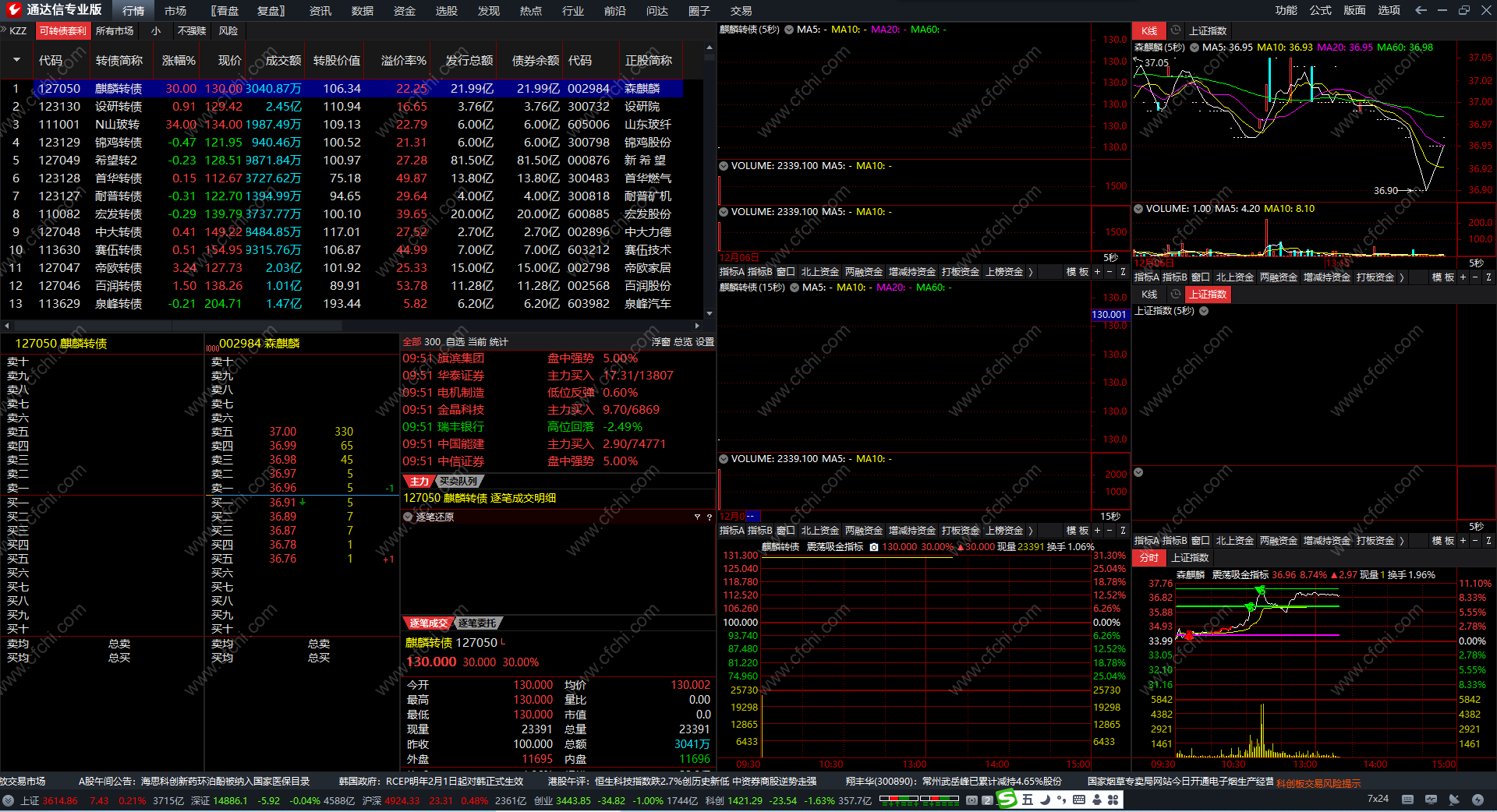This screenshot has width=1497, height=812.
Task: Click the Sogou Wubi 五 mode icon
Action: [x=1028, y=800]
